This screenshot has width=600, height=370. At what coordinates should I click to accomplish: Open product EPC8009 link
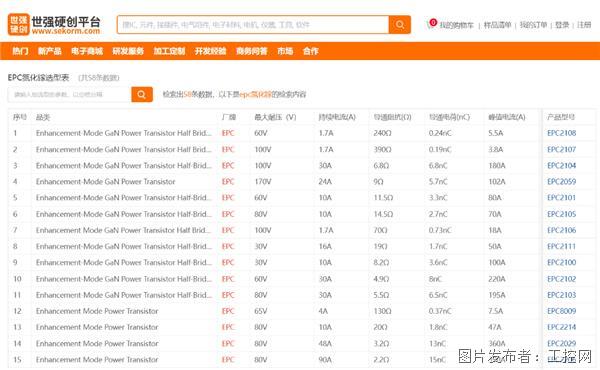(x=561, y=311)
